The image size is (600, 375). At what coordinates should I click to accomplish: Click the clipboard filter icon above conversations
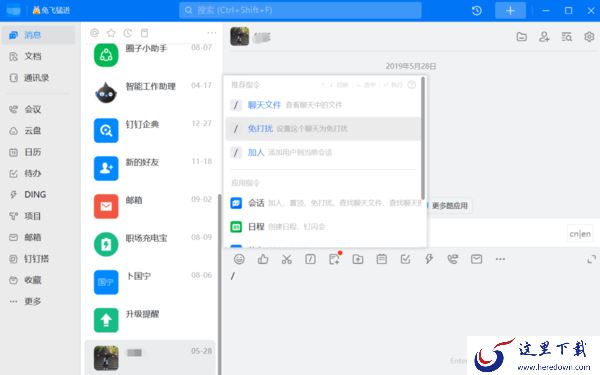[144, 33]
